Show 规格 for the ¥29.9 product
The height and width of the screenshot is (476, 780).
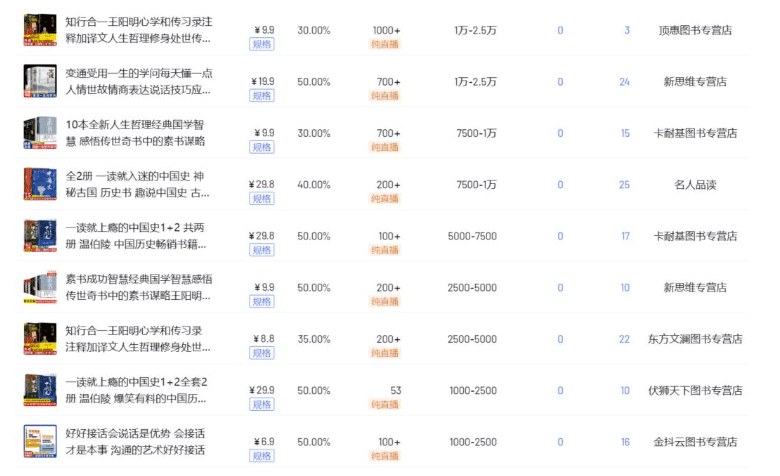pyautogui.click(x=262, y=405)
